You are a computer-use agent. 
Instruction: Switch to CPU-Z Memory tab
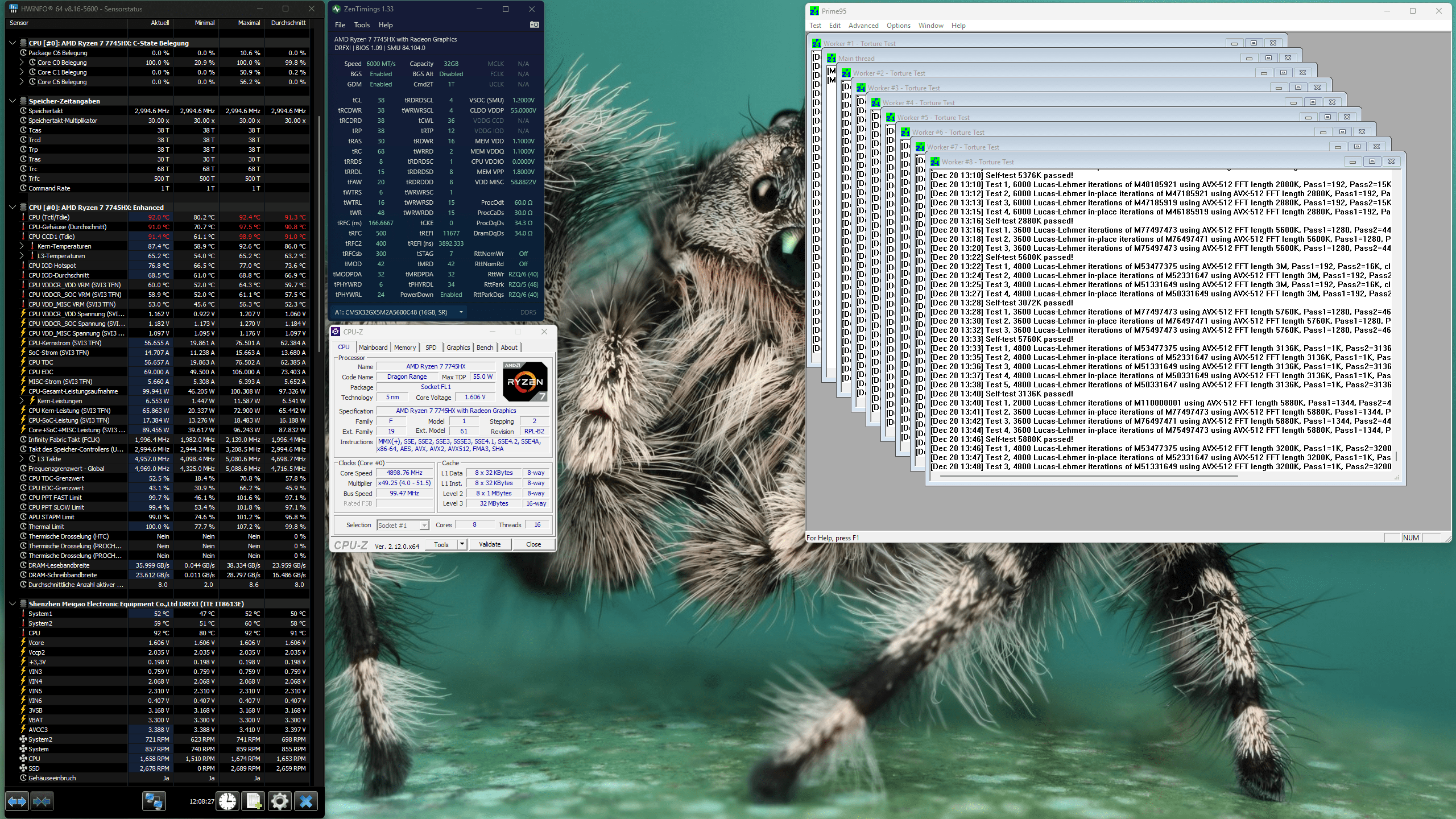[405, 348]
